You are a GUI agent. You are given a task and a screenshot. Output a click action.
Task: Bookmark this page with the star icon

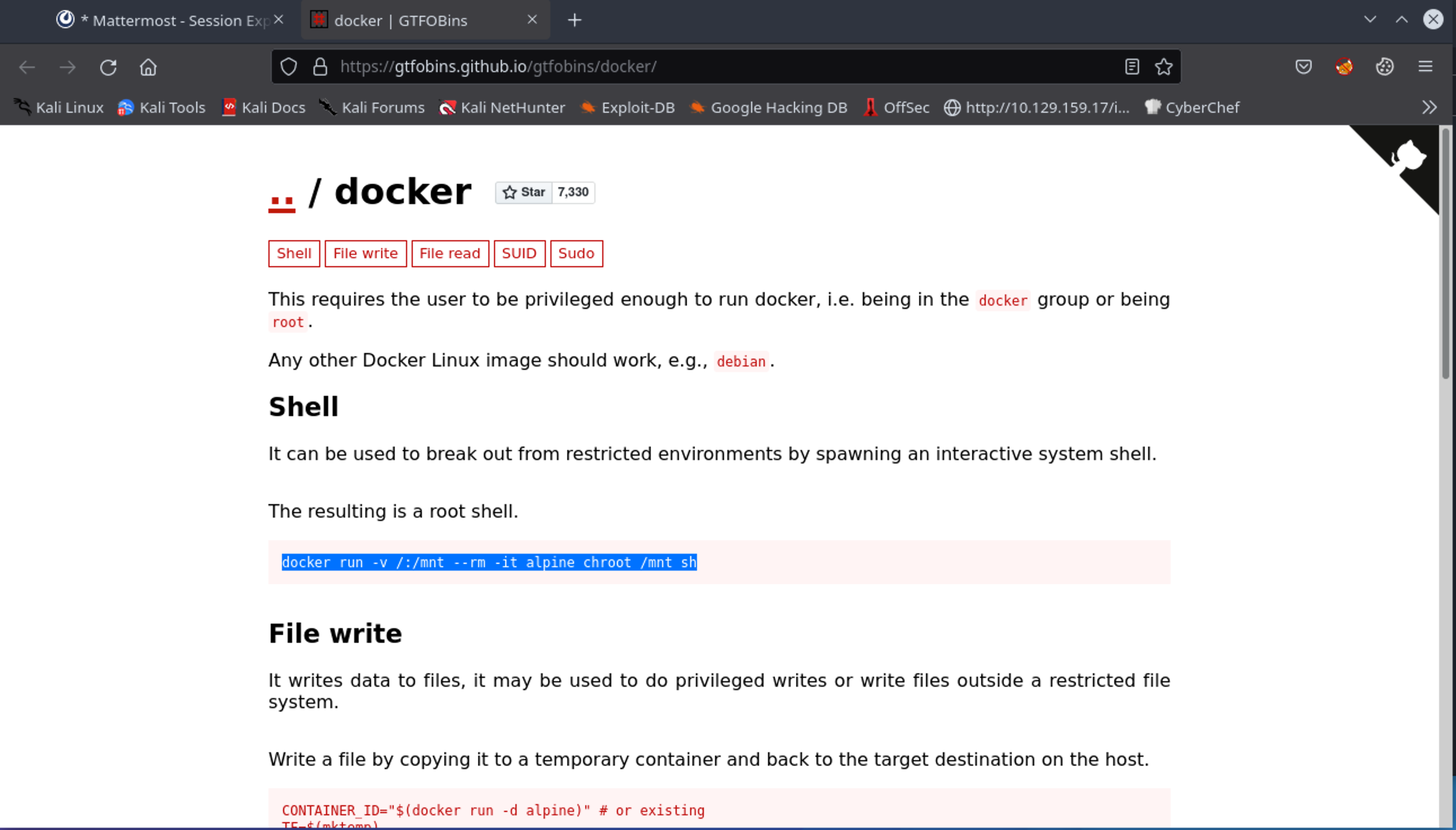pyautogui.click(x=1163, y=67)
